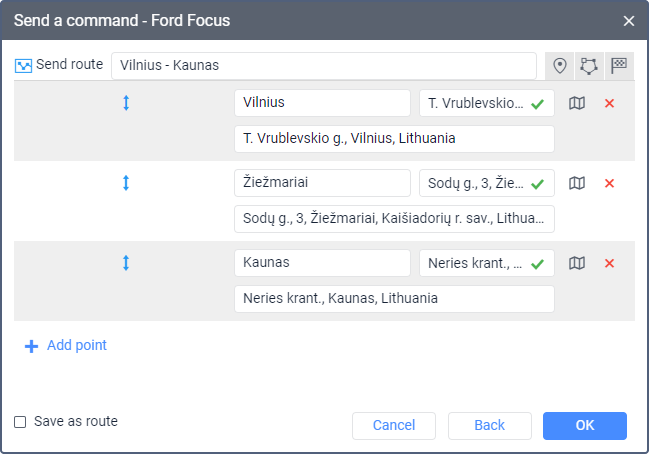
Task: Delete the Kaunas route point
Action: coord(609,263)
